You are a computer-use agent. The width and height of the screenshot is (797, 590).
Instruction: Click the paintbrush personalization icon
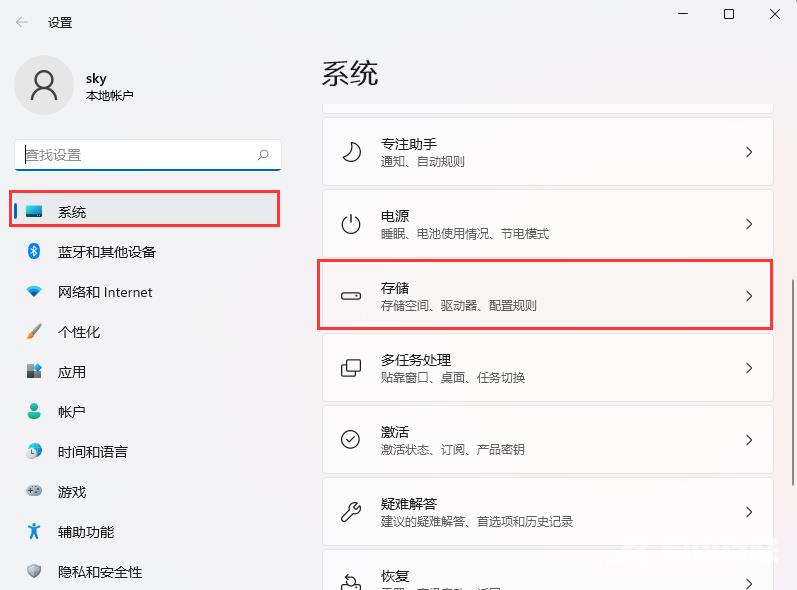point(34,331)
